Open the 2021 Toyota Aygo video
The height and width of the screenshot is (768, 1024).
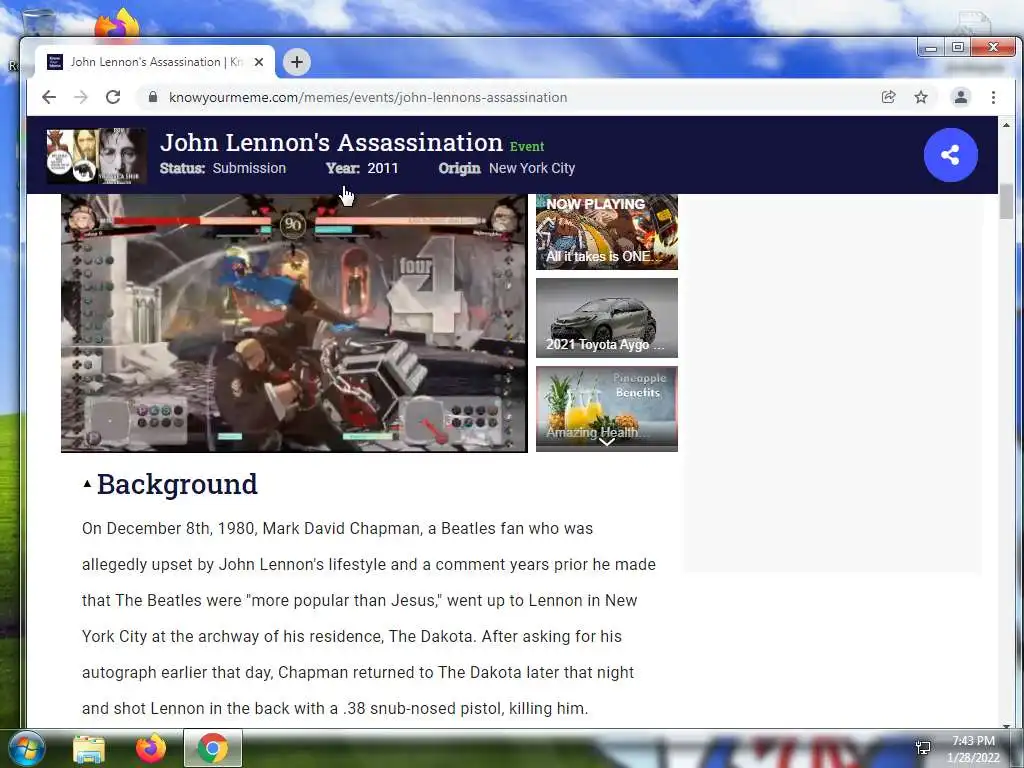(x=607, y=318)
